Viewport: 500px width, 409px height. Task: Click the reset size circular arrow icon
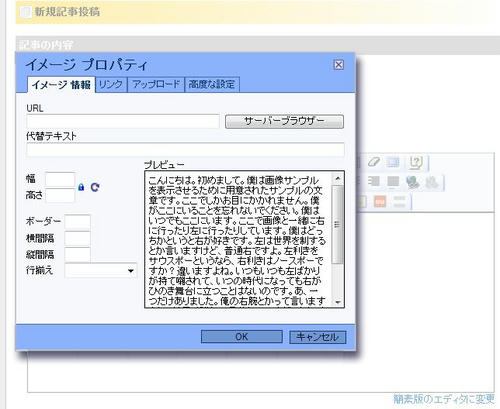95,187
